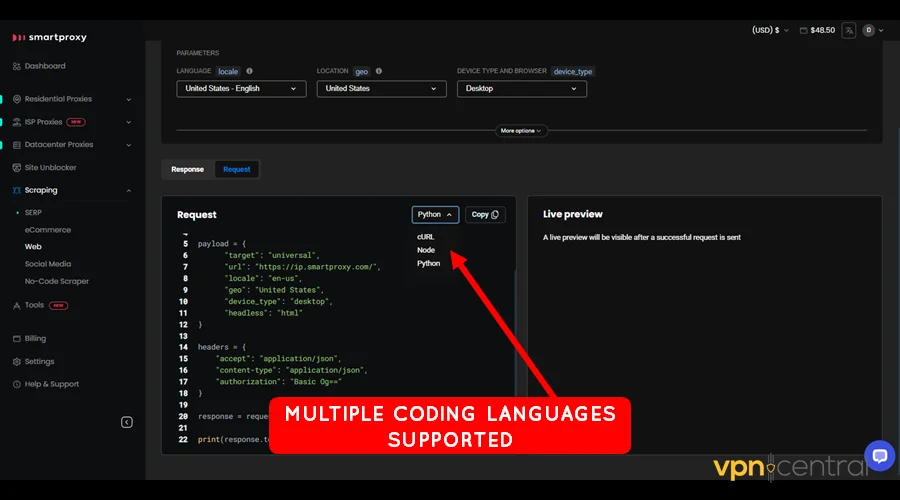The height and width of the screenshot is (500, 900).
Task: Click the ISP Proxies icon
Action: pyautogui.click(x=17, y=122)
